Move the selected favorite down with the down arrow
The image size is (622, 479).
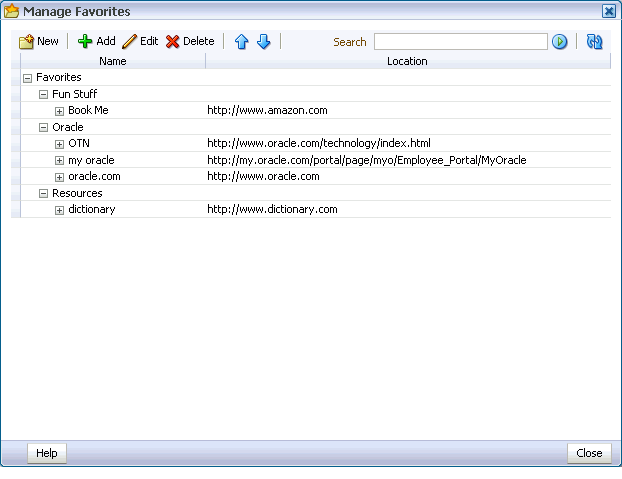264,41
